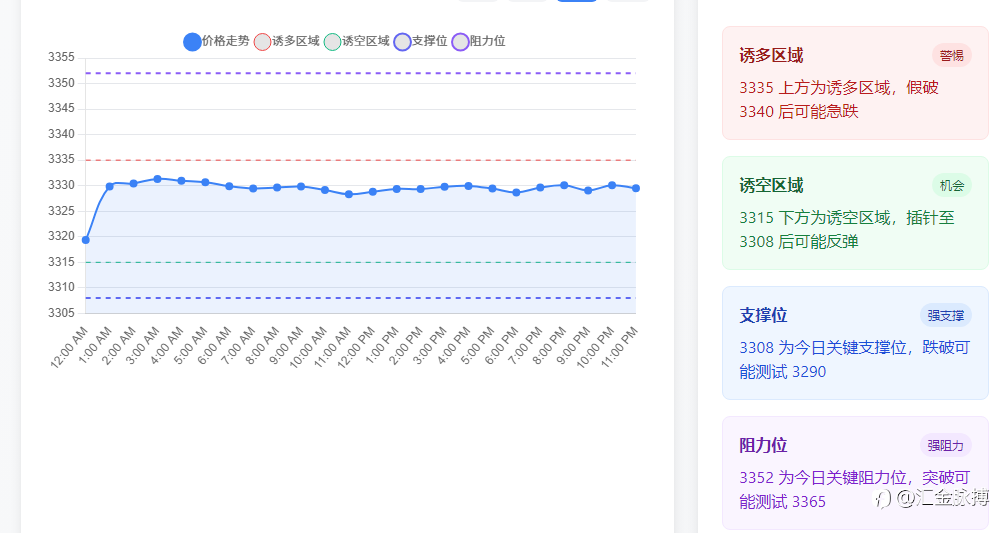This screenshot has width=1001, height=533.
Task: Click the 8:00 PM data point
Action: 564,185
